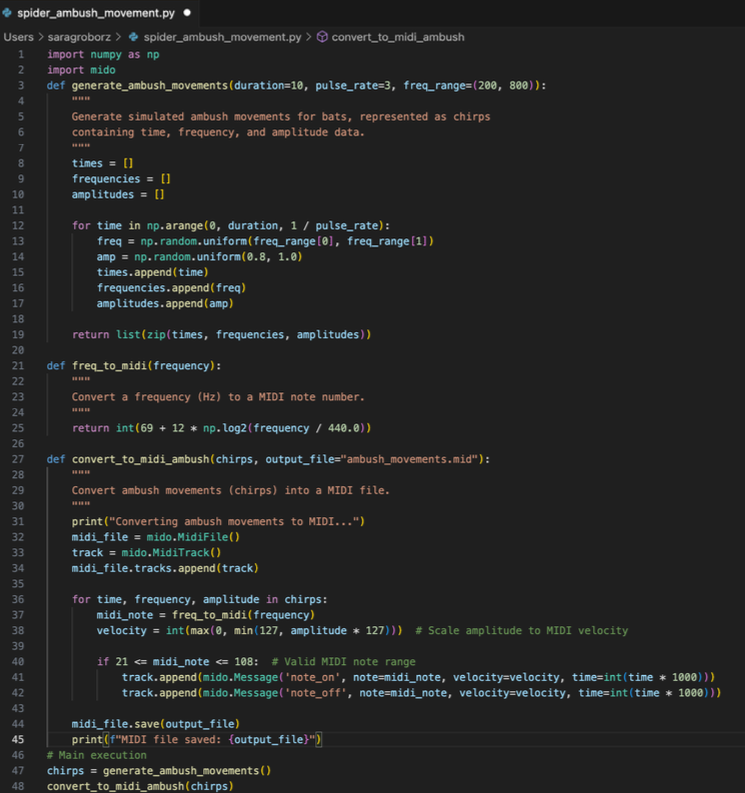Image resolution: width=745 pixels, height=793 pixels.
Task: Click the generate_ambush_movements function definition name
Action: tap(150, 85)
